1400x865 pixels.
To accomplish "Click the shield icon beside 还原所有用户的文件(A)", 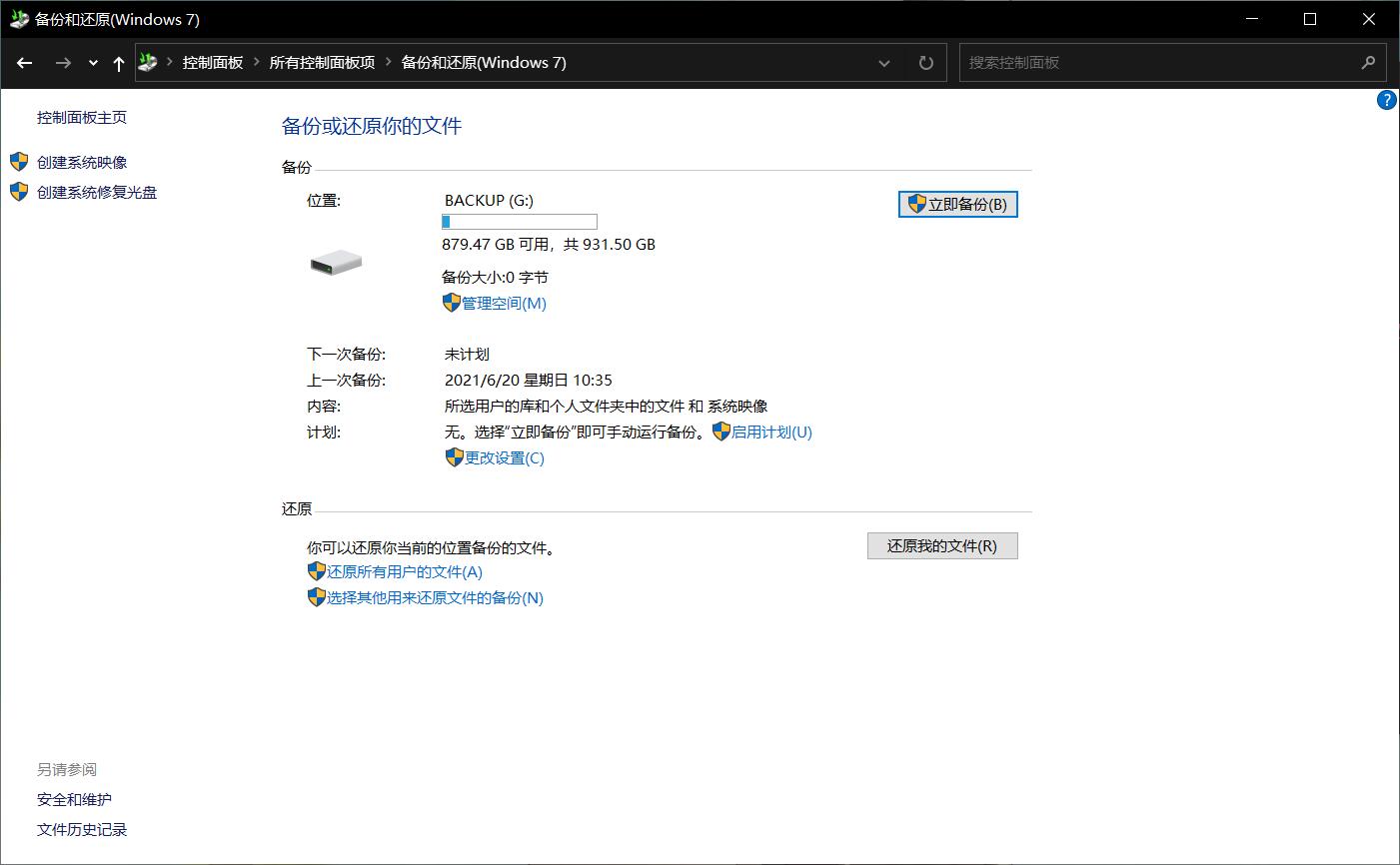I will [317, 571].
